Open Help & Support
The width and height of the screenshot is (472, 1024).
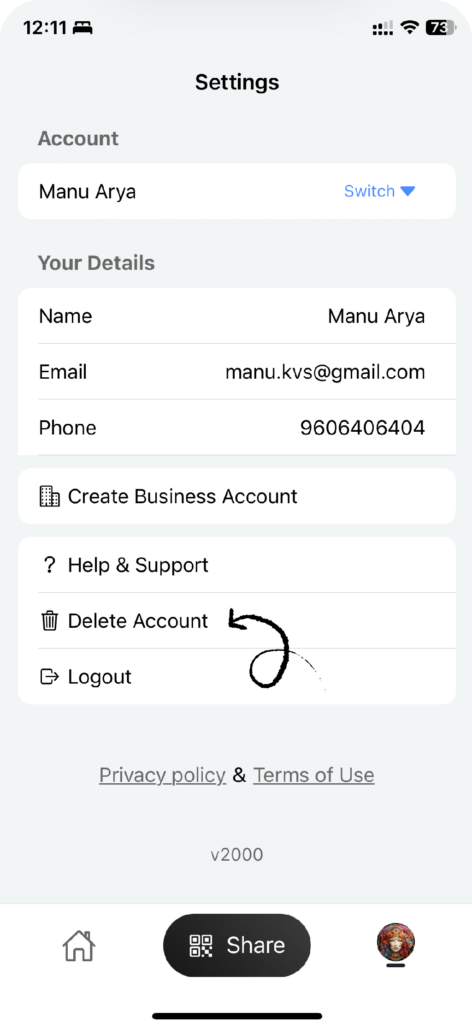[x=236, y=565]
